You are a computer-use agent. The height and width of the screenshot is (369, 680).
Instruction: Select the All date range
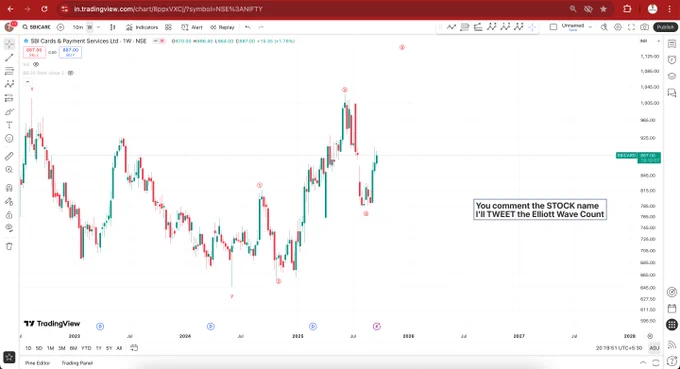pos(119,348)
